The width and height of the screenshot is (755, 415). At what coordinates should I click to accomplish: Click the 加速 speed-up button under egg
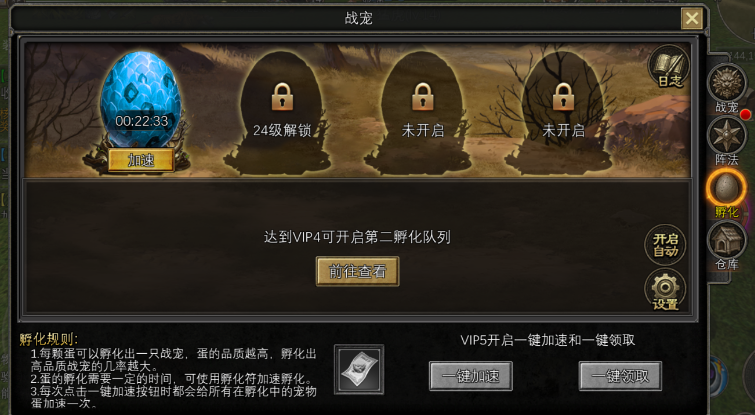[141, 160]
